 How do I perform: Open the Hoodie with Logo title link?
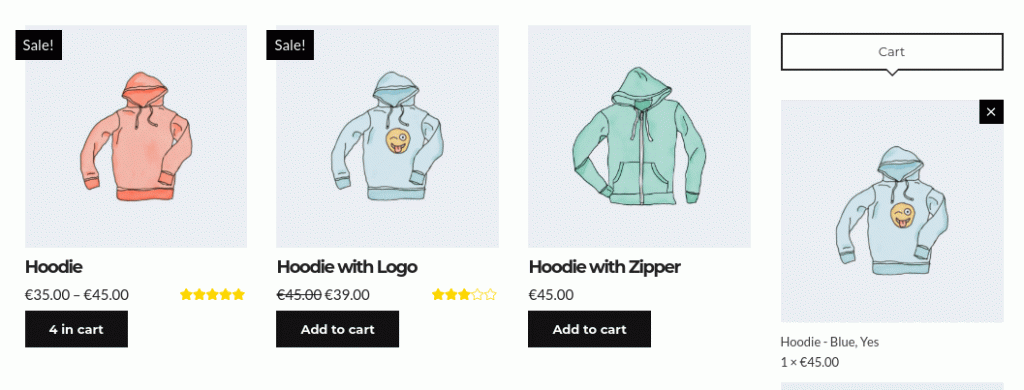(x=347, y=267)
